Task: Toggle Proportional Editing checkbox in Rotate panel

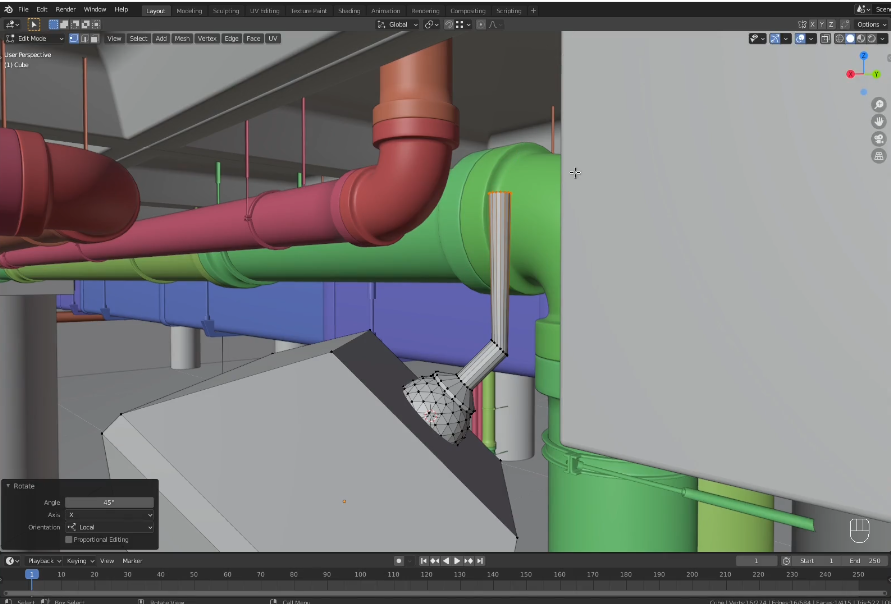Action: (x=69, y=540)
